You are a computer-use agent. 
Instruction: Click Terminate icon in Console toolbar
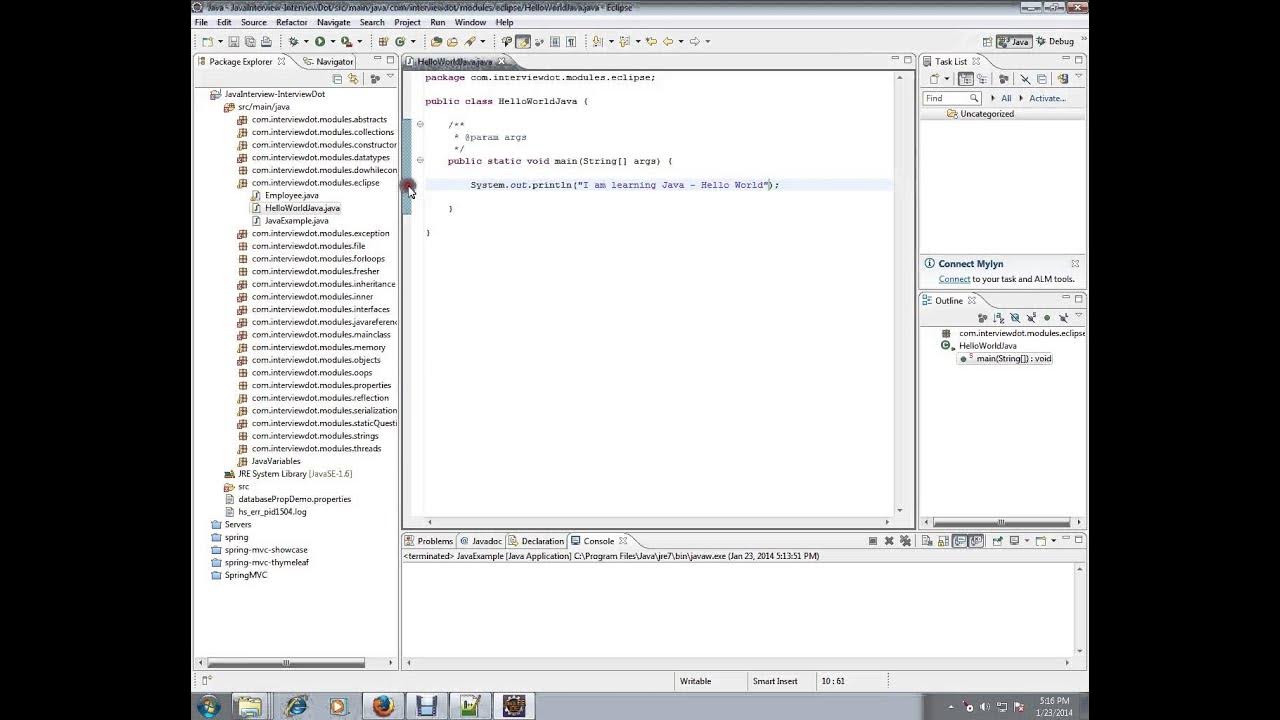point(873,541)
